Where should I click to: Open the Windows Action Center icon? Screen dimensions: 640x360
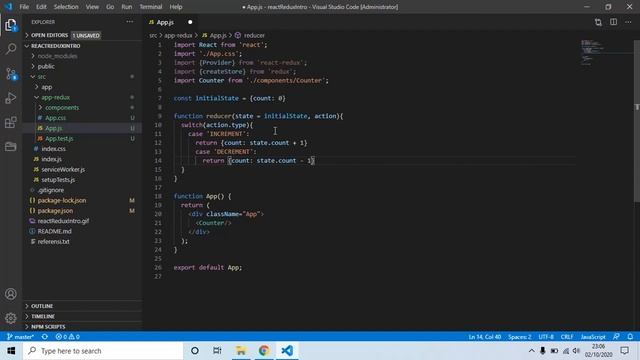[624, 351]
